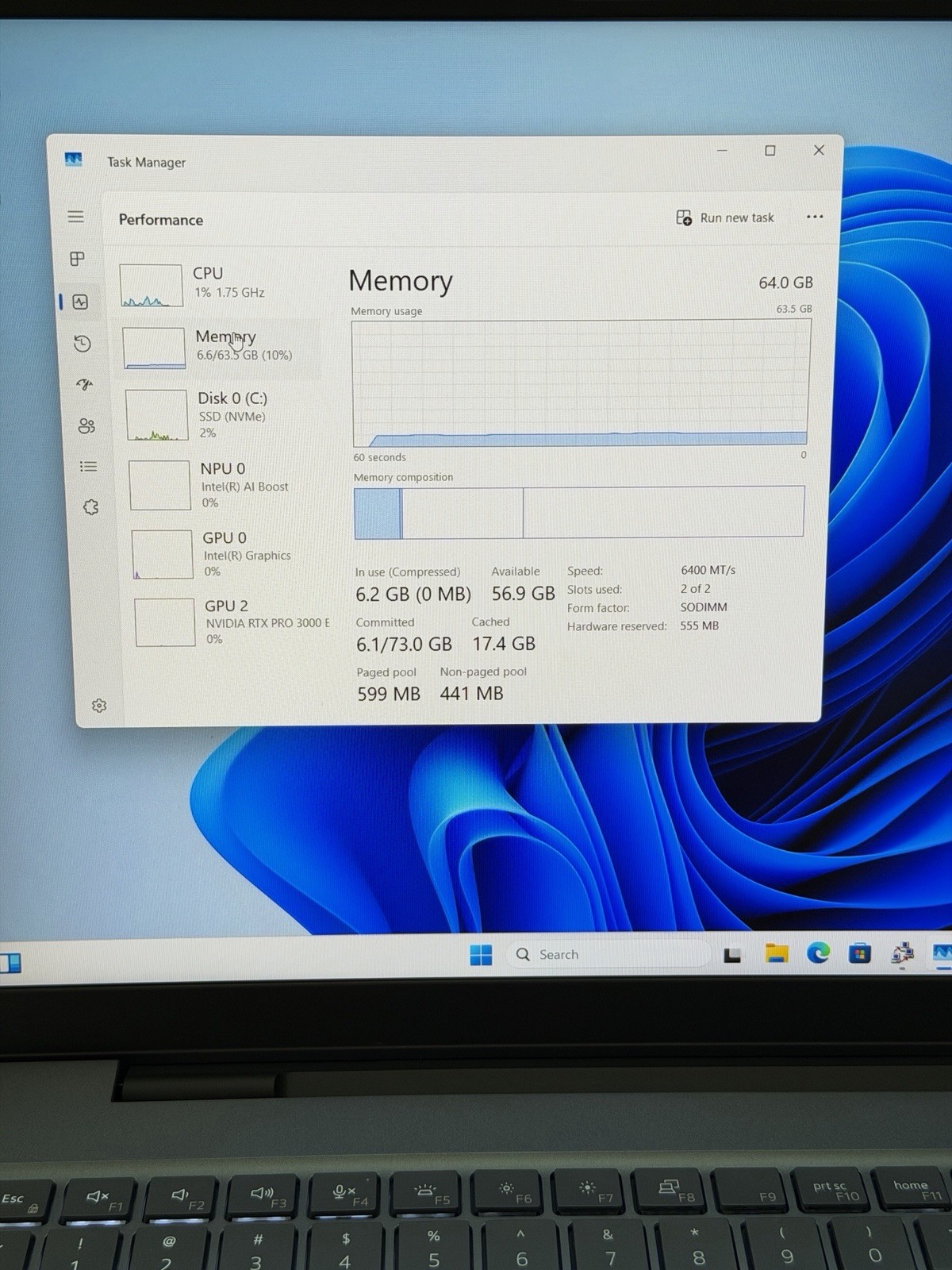This screenshot has width=952, height=1270.
Task: Open the Startup apps icon in sidebar
Action: click(84, 384)
